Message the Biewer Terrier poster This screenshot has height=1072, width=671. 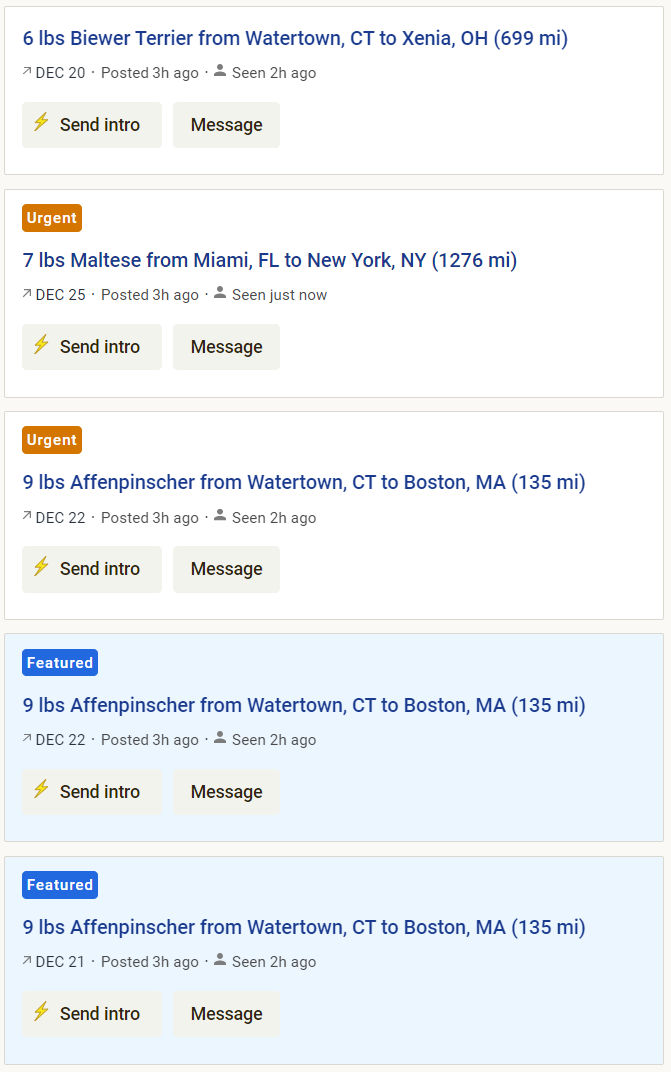tap(226, 125)
